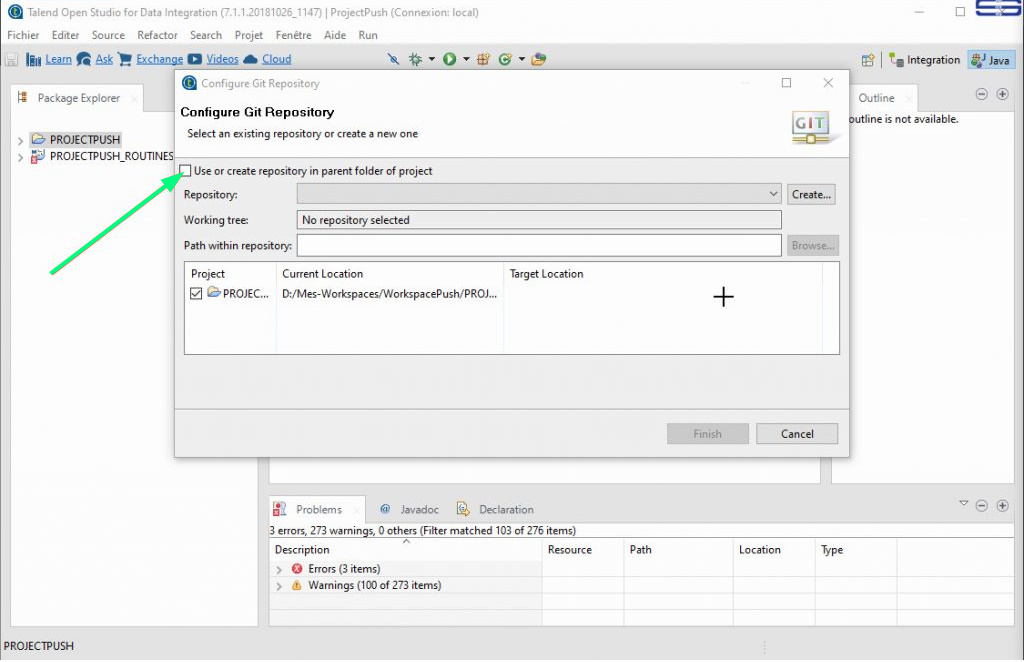Click the New Java Class icon
Image resolution: width=1024 pixels, height=662 pixels.
coord(505,59)
